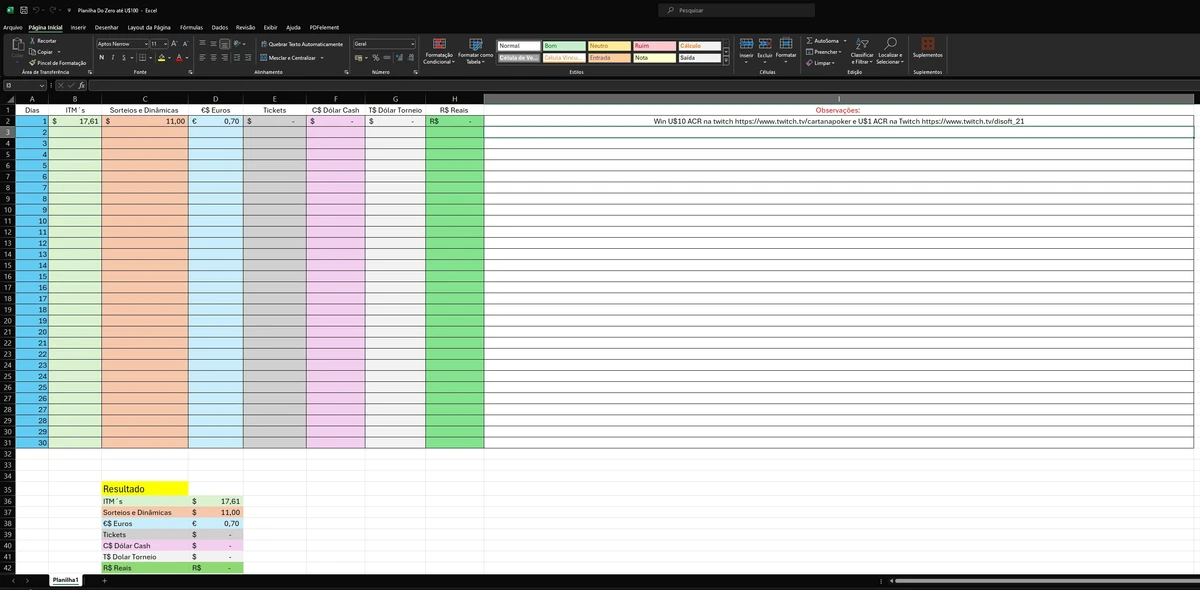Click the Pesquisar search box
1200x590 pixels.
tap(737, 9)
